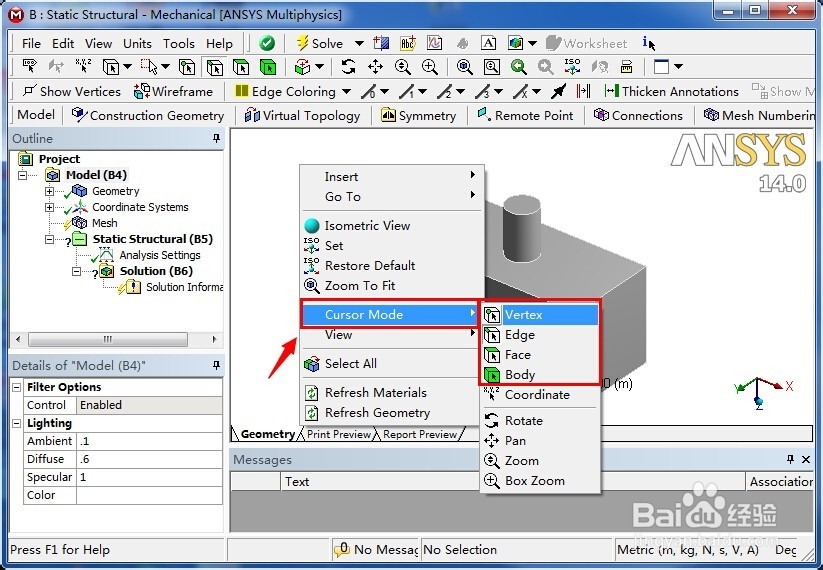Click the Magnifier Window toolbar icon
823x570 pixels.
[492, 67]
